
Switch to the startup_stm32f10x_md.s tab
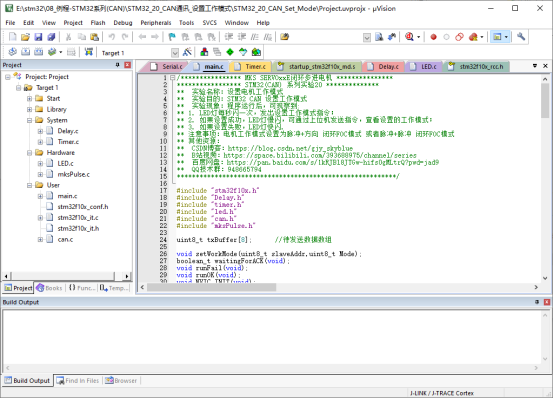pos(317,66)
